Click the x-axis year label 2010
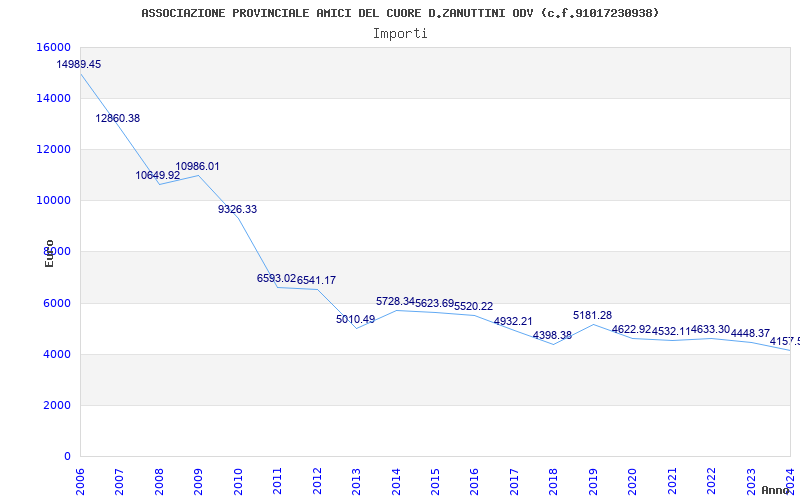Screen dimensions: 800x500 (238, 482)
